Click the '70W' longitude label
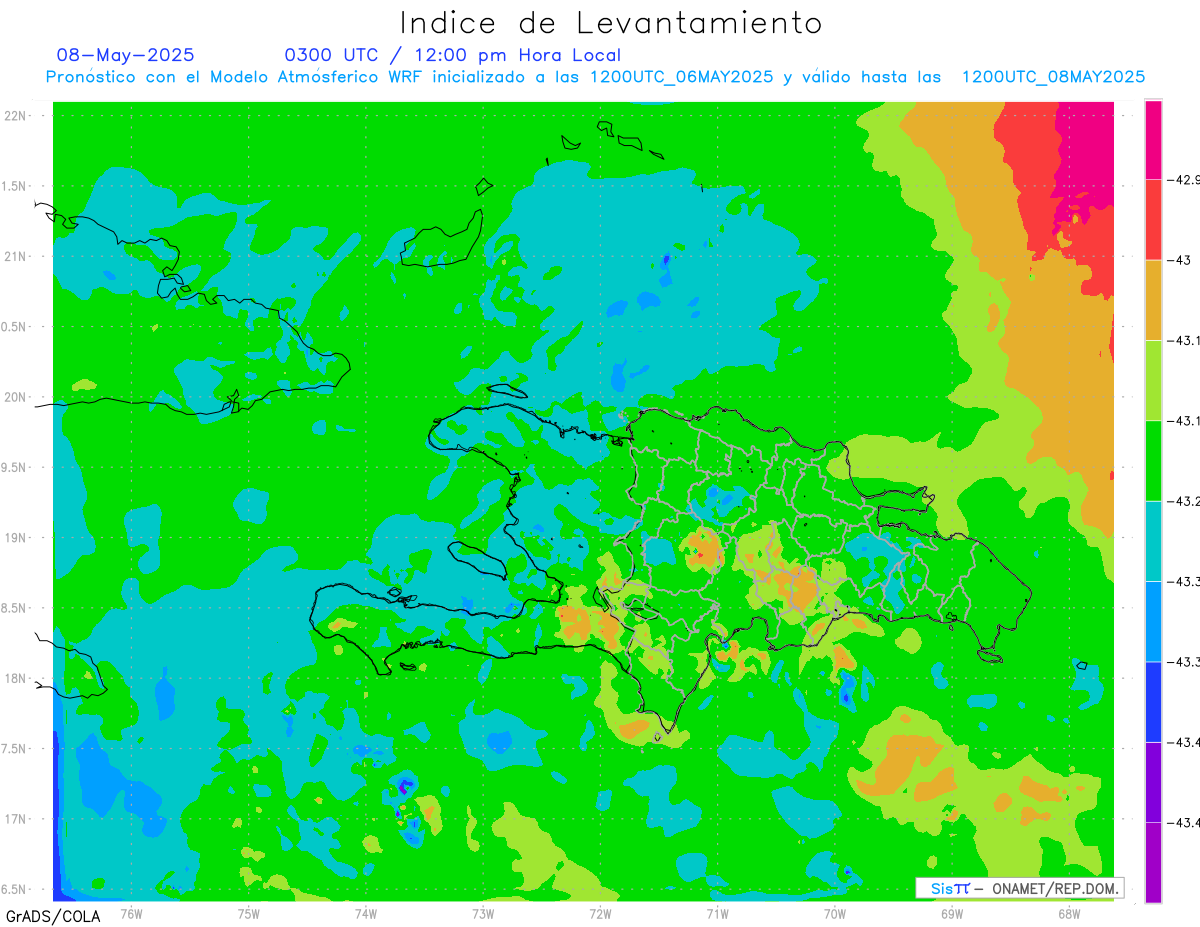 [835, 913]
